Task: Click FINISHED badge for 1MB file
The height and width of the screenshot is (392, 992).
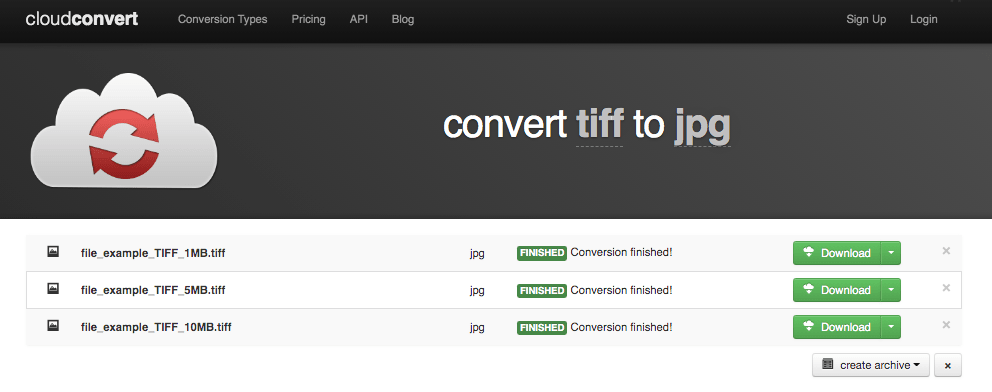Action: (x=542, y=253)
